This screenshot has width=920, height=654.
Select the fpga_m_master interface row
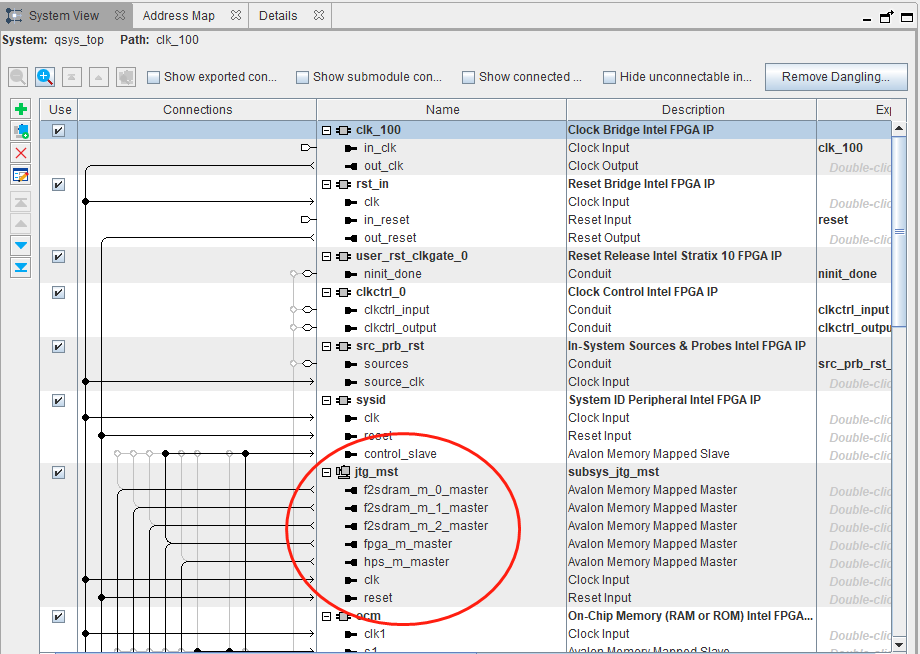coord(408,544)
